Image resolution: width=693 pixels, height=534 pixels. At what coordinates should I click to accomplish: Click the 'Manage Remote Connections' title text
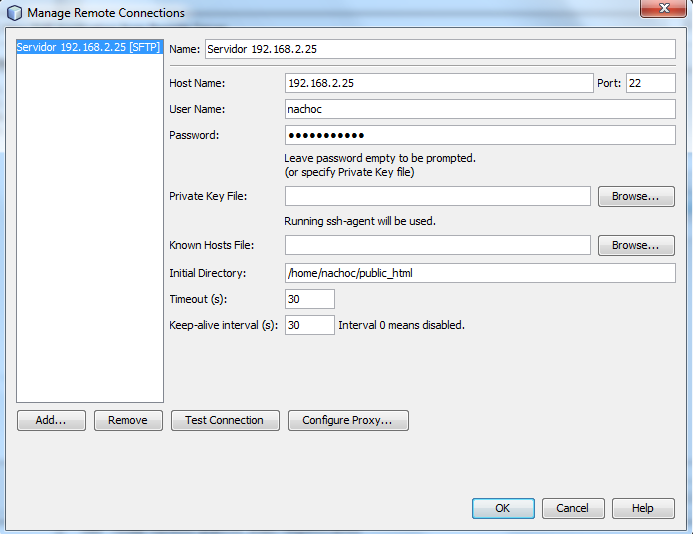click(x=106, y=13)
